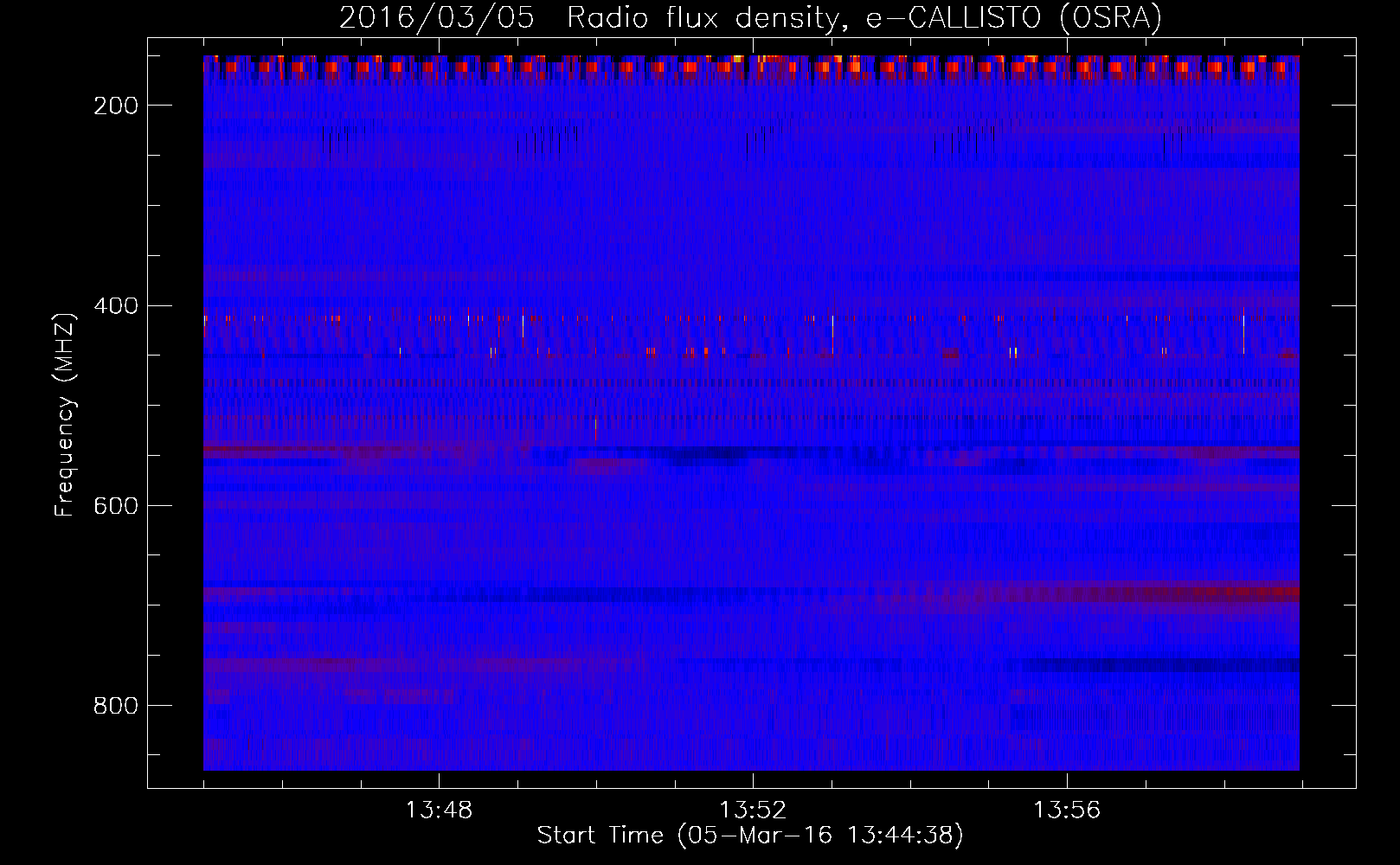This screenshot has height=865, width=1400.
Task: Click the 600 frequency tick label
Action: point(116,506)
